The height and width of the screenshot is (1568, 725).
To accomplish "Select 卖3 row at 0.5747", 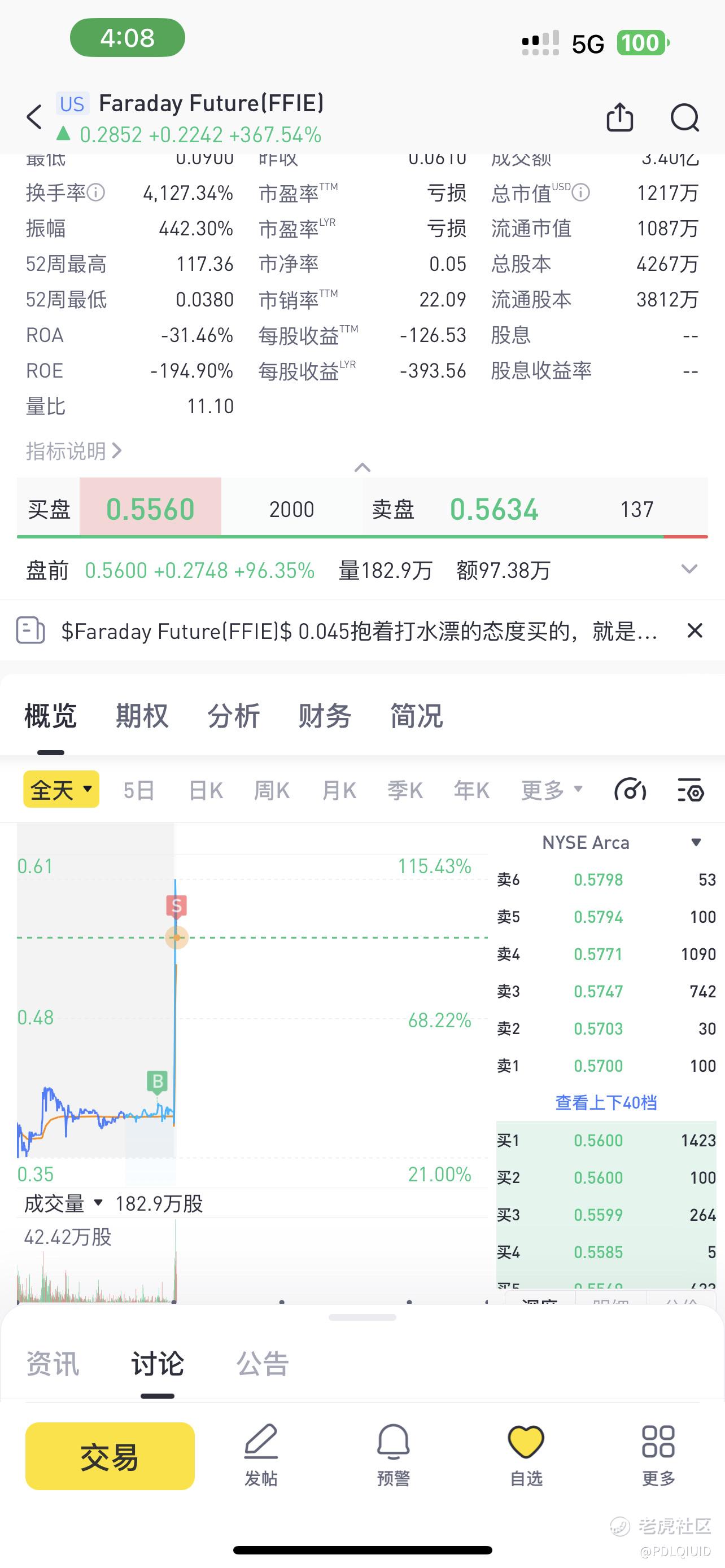I will click(x=606, y=991).
